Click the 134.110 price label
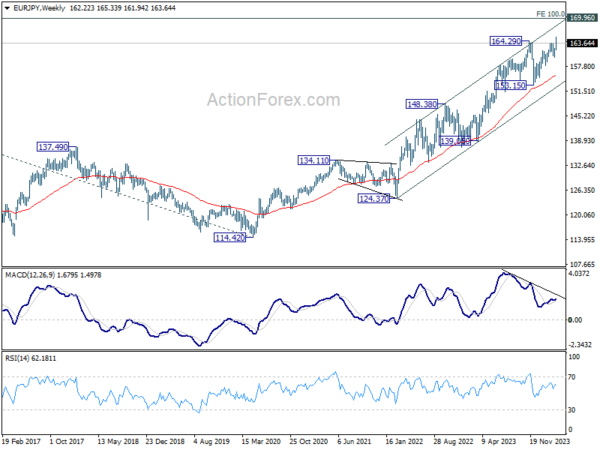Image resolution: width=600 pixels, height=450 pixels. pyautogui.click(x=314, y=161)
